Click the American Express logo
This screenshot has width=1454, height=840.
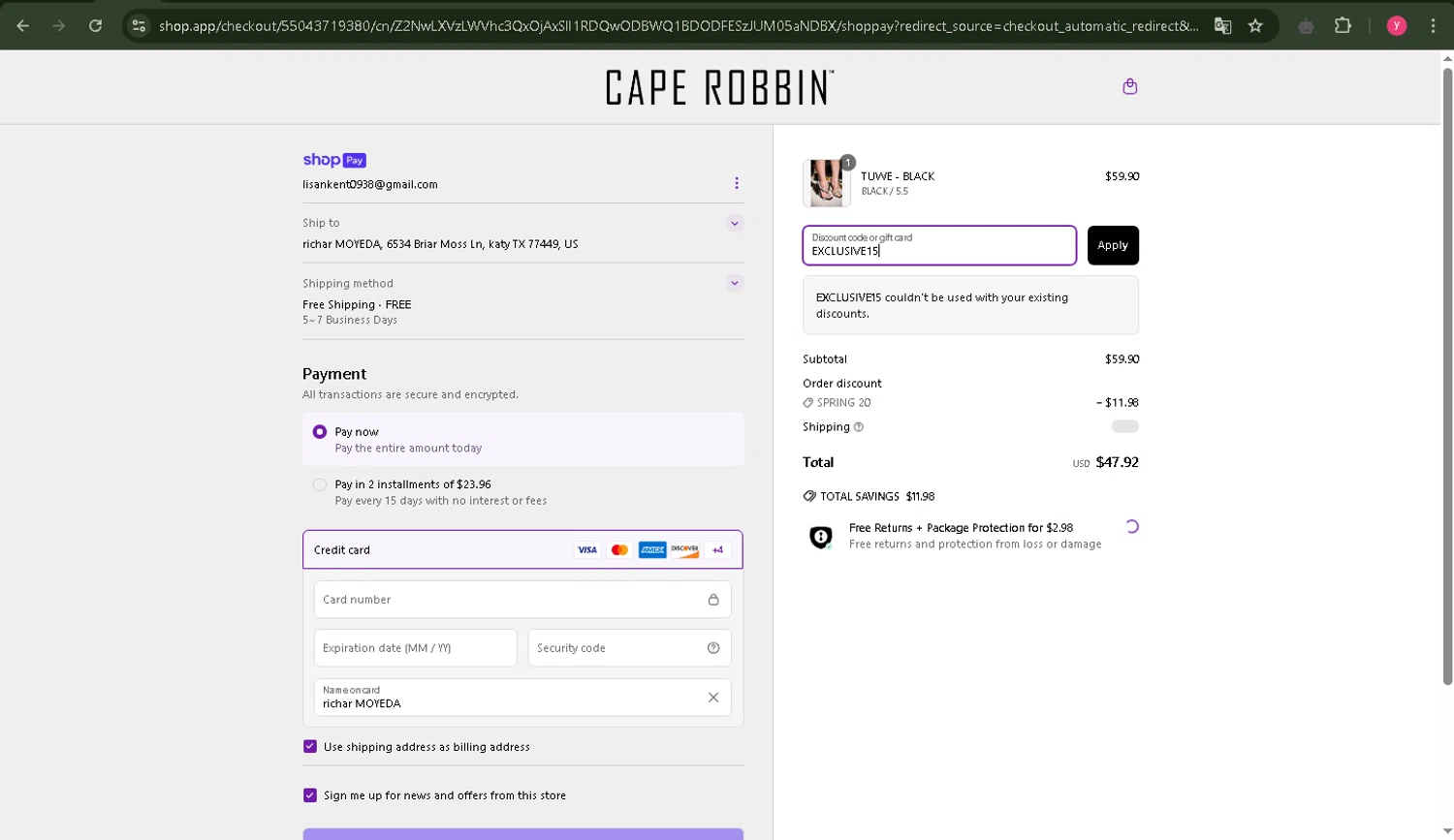[652, 549]
